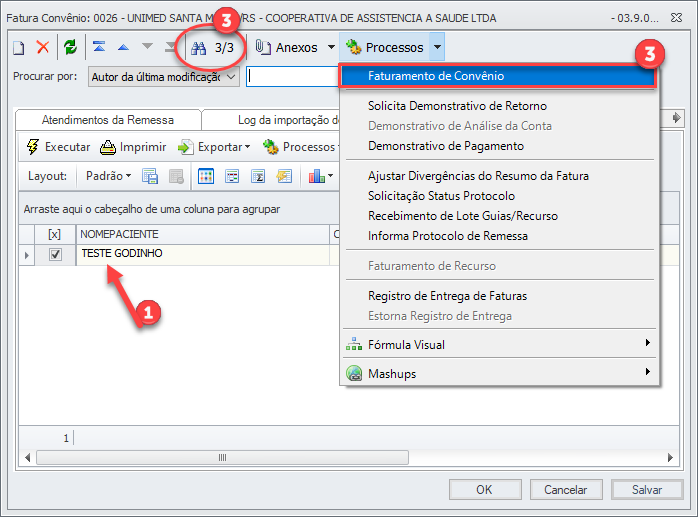Image resolution: width=698 pixels, height=517 pixels.
Task: Click the Executar button label
Action: [67, 147]
